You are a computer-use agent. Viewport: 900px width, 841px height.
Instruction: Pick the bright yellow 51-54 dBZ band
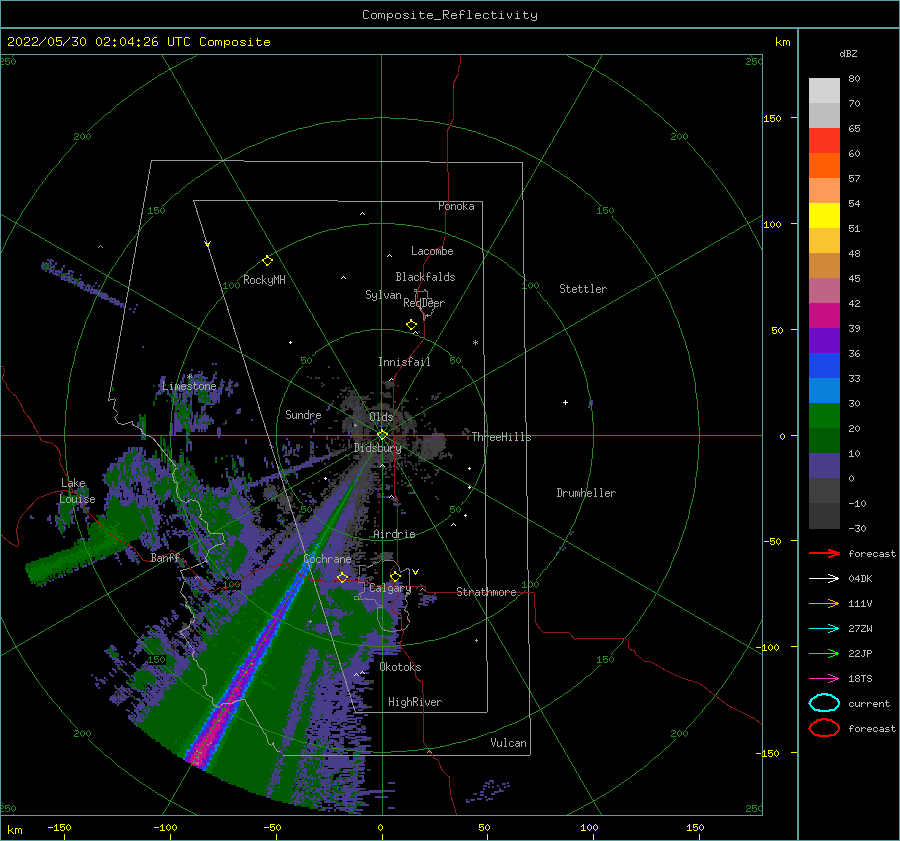824,215
